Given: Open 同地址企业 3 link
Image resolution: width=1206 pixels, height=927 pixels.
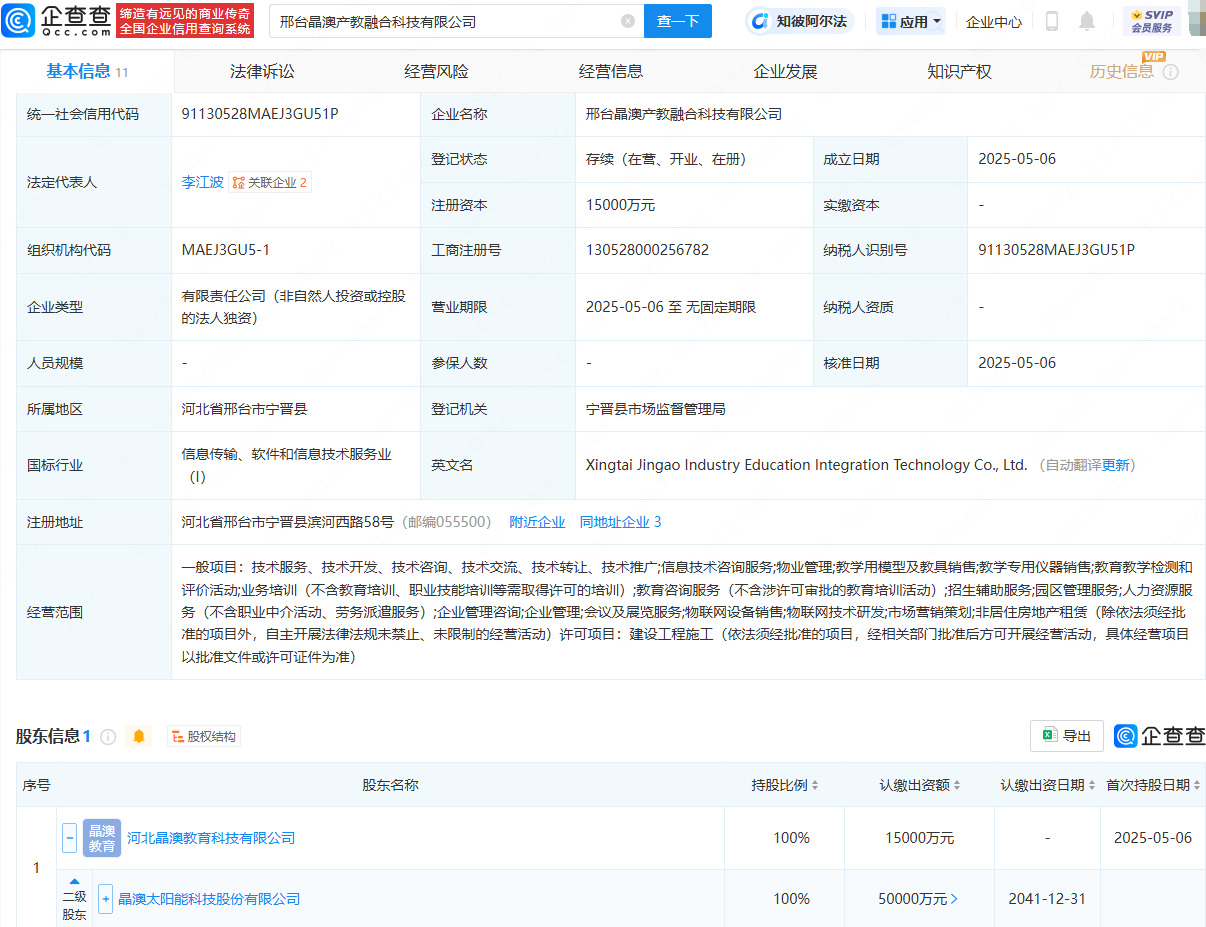Looking at the screenshot, I should tap(620, 522).
